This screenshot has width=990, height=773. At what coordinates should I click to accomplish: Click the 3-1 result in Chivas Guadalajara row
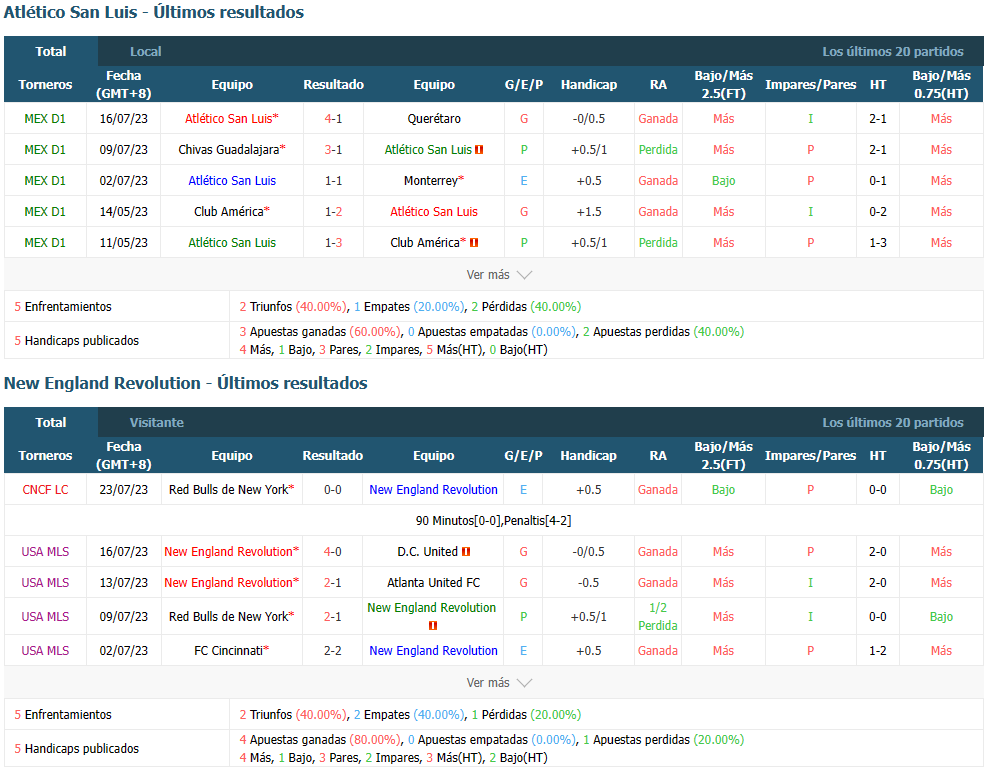tap(333, 150)
